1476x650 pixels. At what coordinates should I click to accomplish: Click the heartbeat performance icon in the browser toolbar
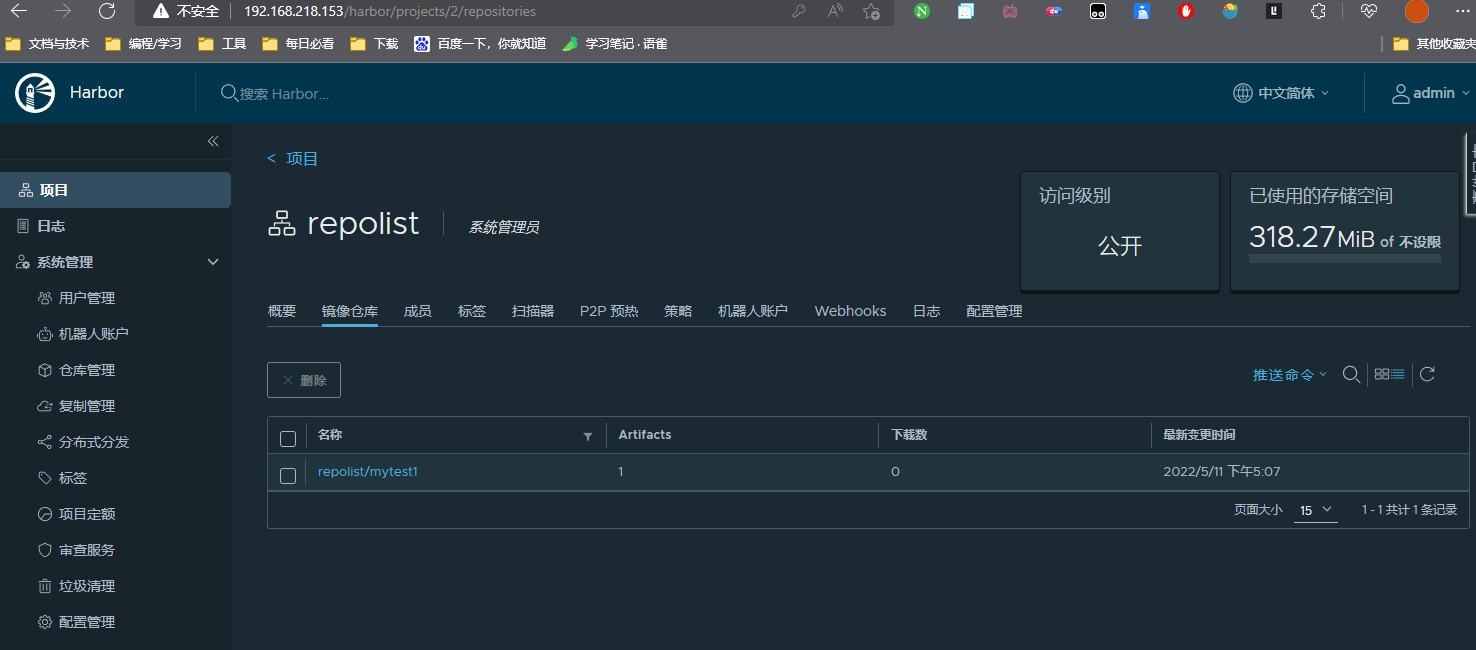click(1369, 11)
